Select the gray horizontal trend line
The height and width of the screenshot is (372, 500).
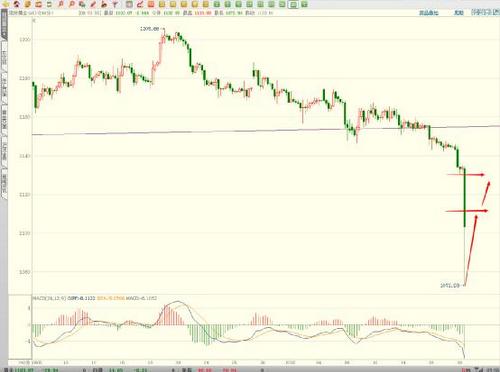(266, 130)
